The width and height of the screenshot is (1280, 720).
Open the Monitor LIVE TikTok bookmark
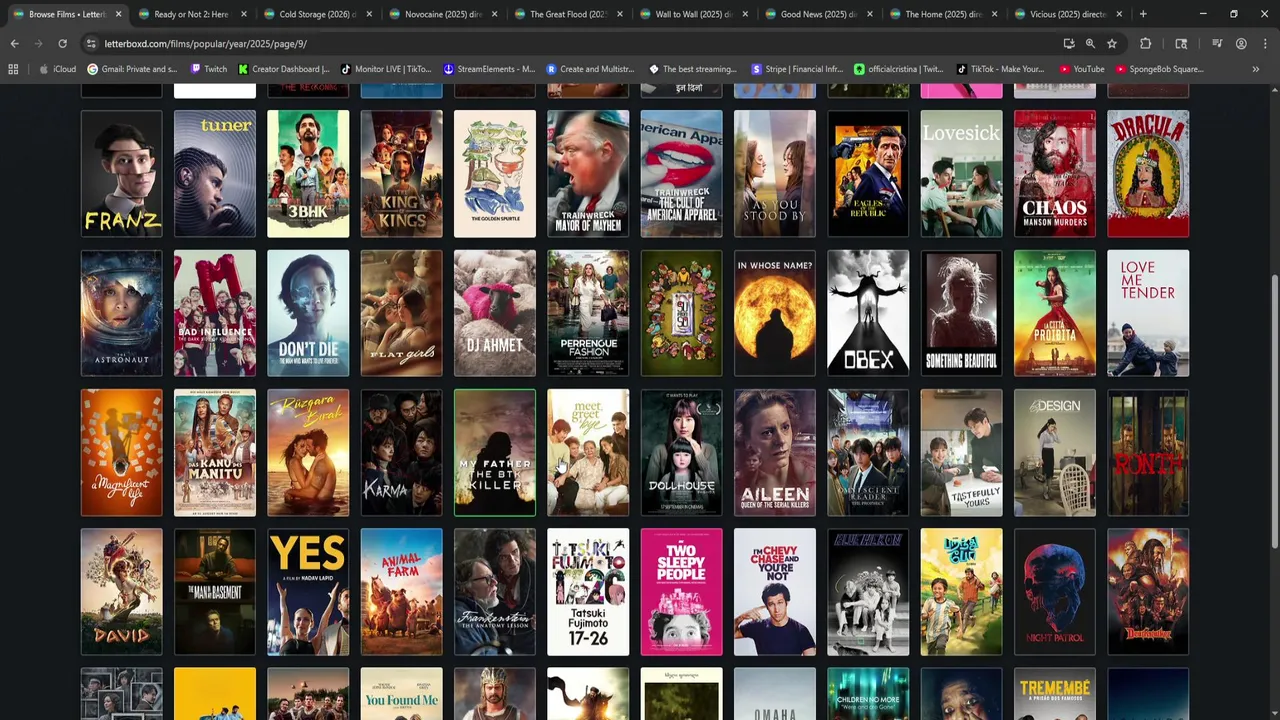point(386,69)
